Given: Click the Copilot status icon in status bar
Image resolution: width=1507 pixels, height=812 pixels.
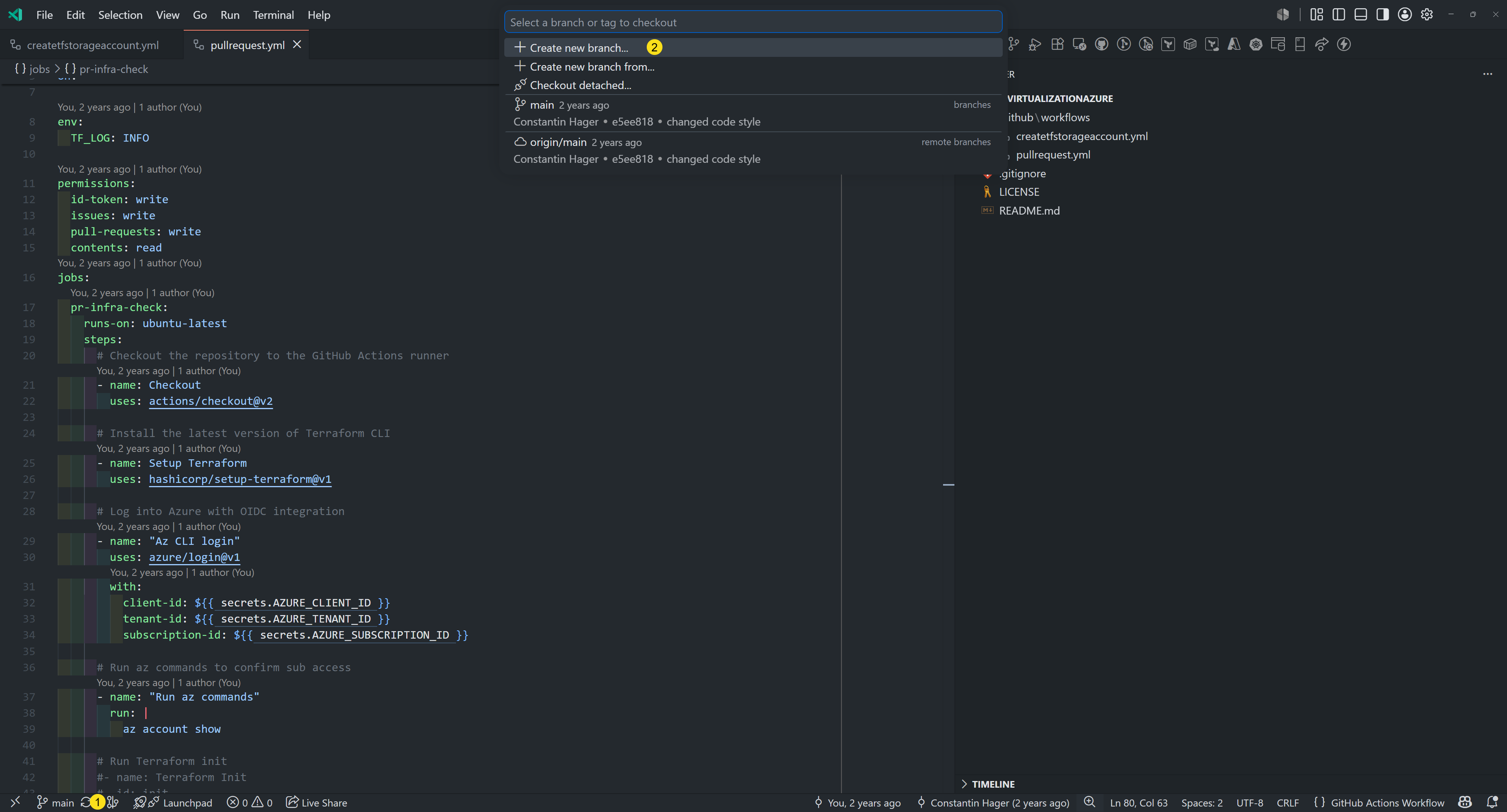Looking at the screenshot, I should pyautogui.click(x=1465, y=802).
